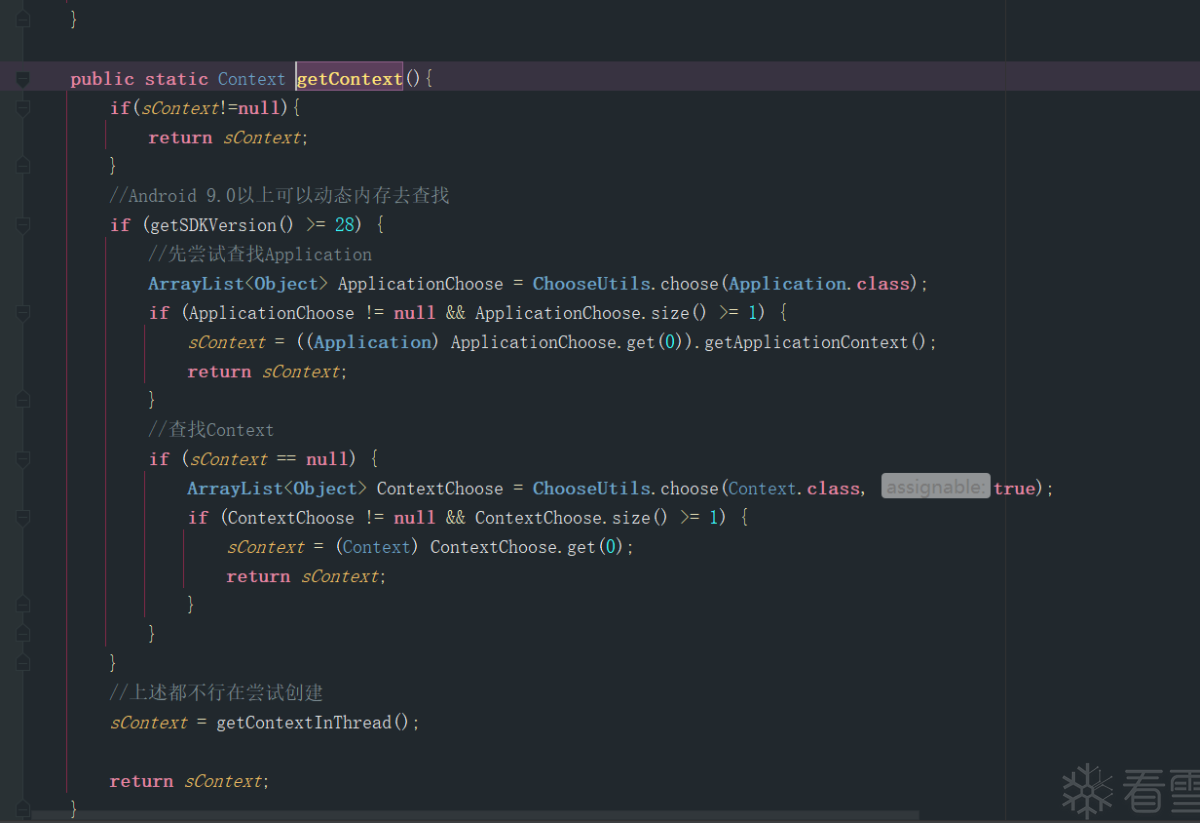Collapse the getContext method fold marker
The height and width of the screenshot is (823, 1200).
coord(23,79)
